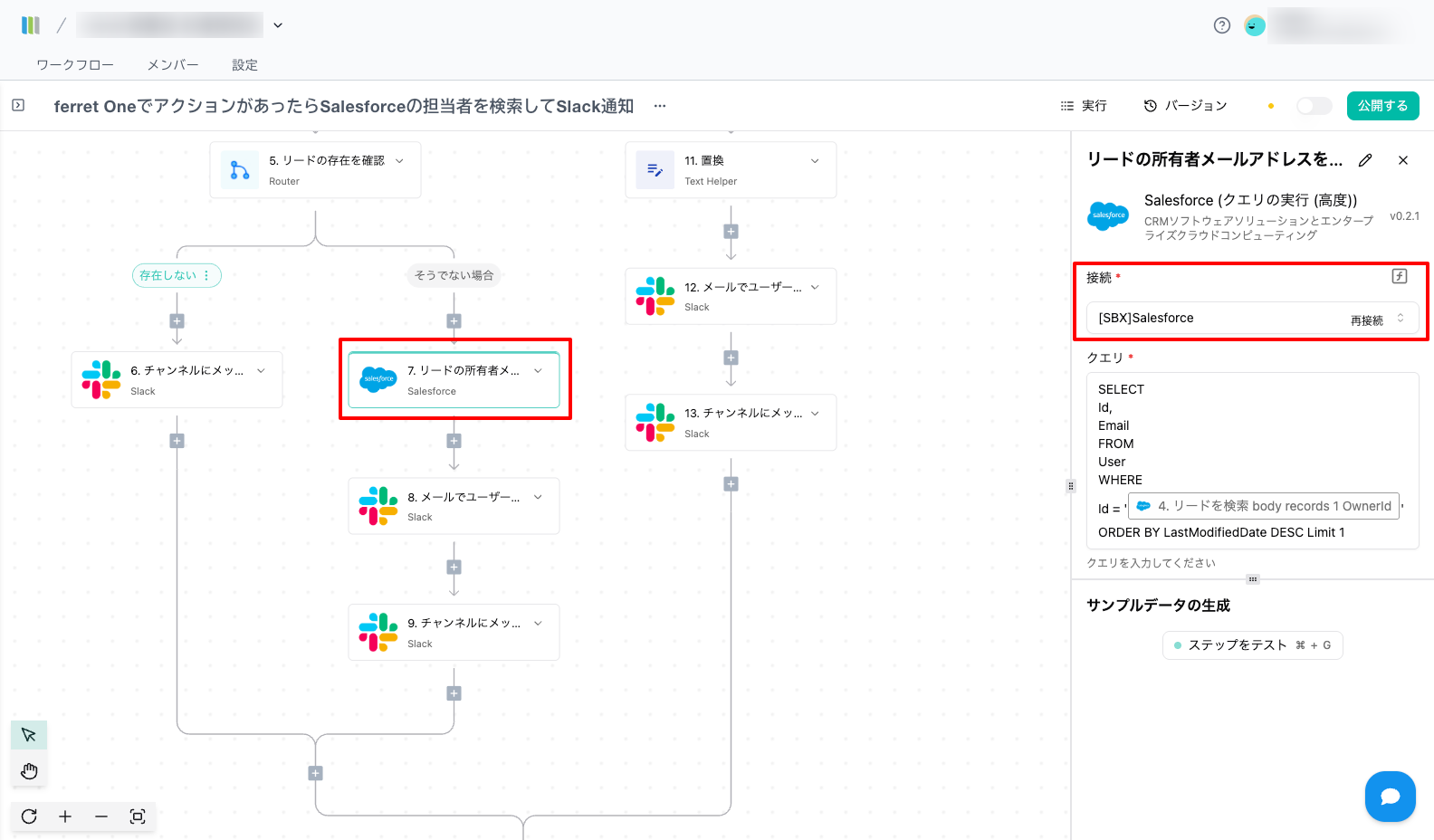Add a step after step 12 Slack
This screenshot has width=1434, height=840.
click(731, 358)
